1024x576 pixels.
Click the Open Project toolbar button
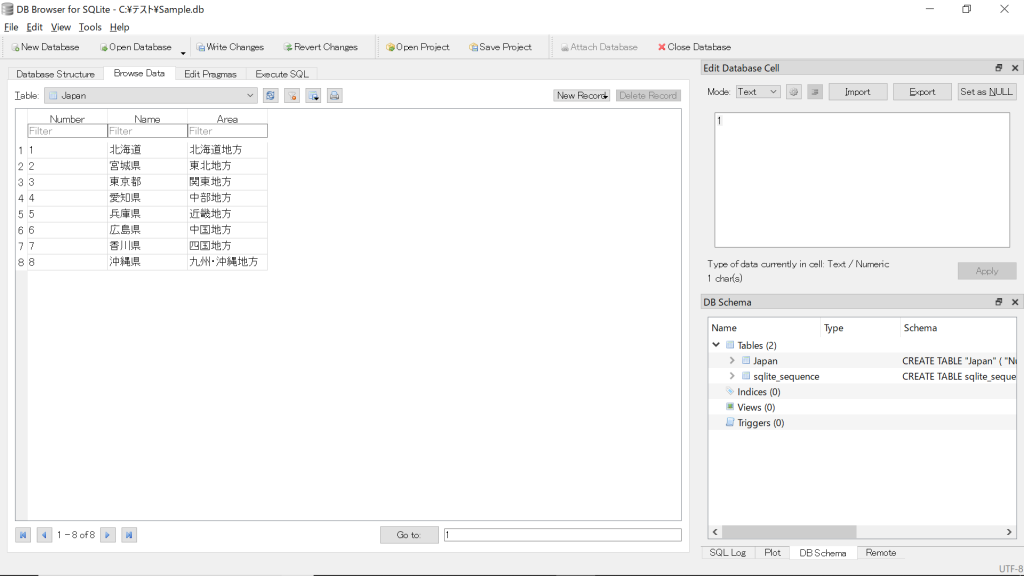coord(417,47)
